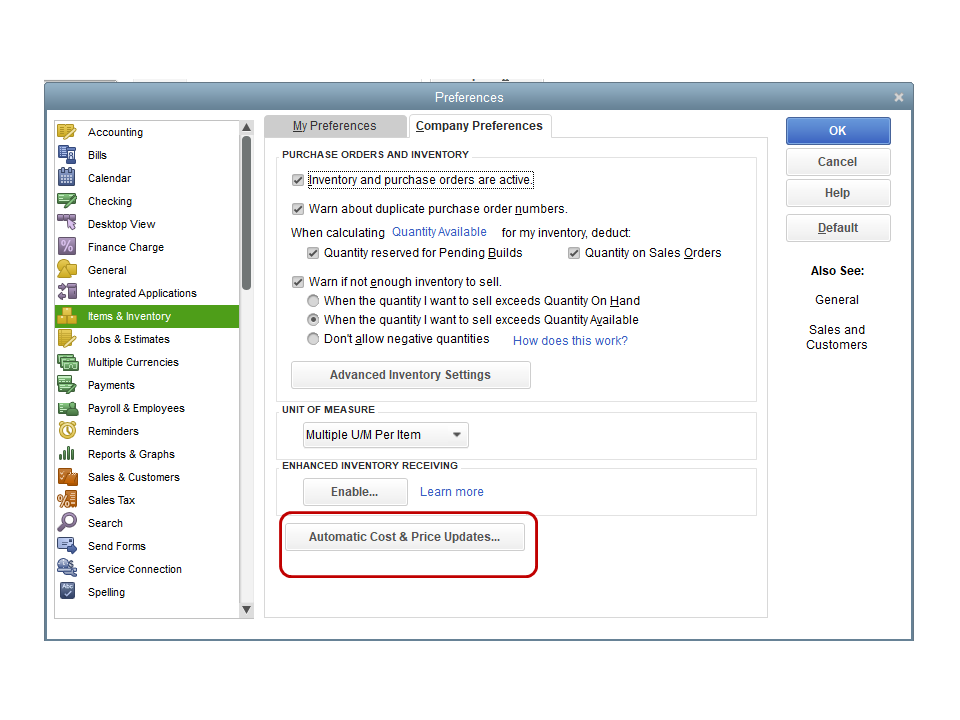The image size is (960, 720).
Task: Click the Learn more link
Action: pyautogui.click(x=451, y=492)
